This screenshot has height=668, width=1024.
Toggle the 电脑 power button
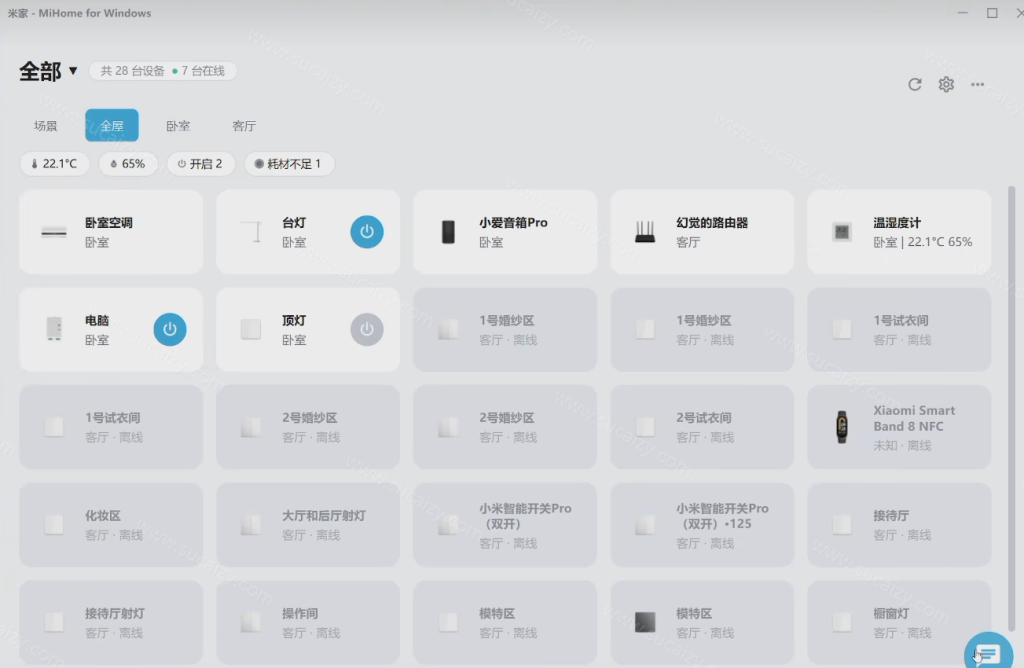170,329
